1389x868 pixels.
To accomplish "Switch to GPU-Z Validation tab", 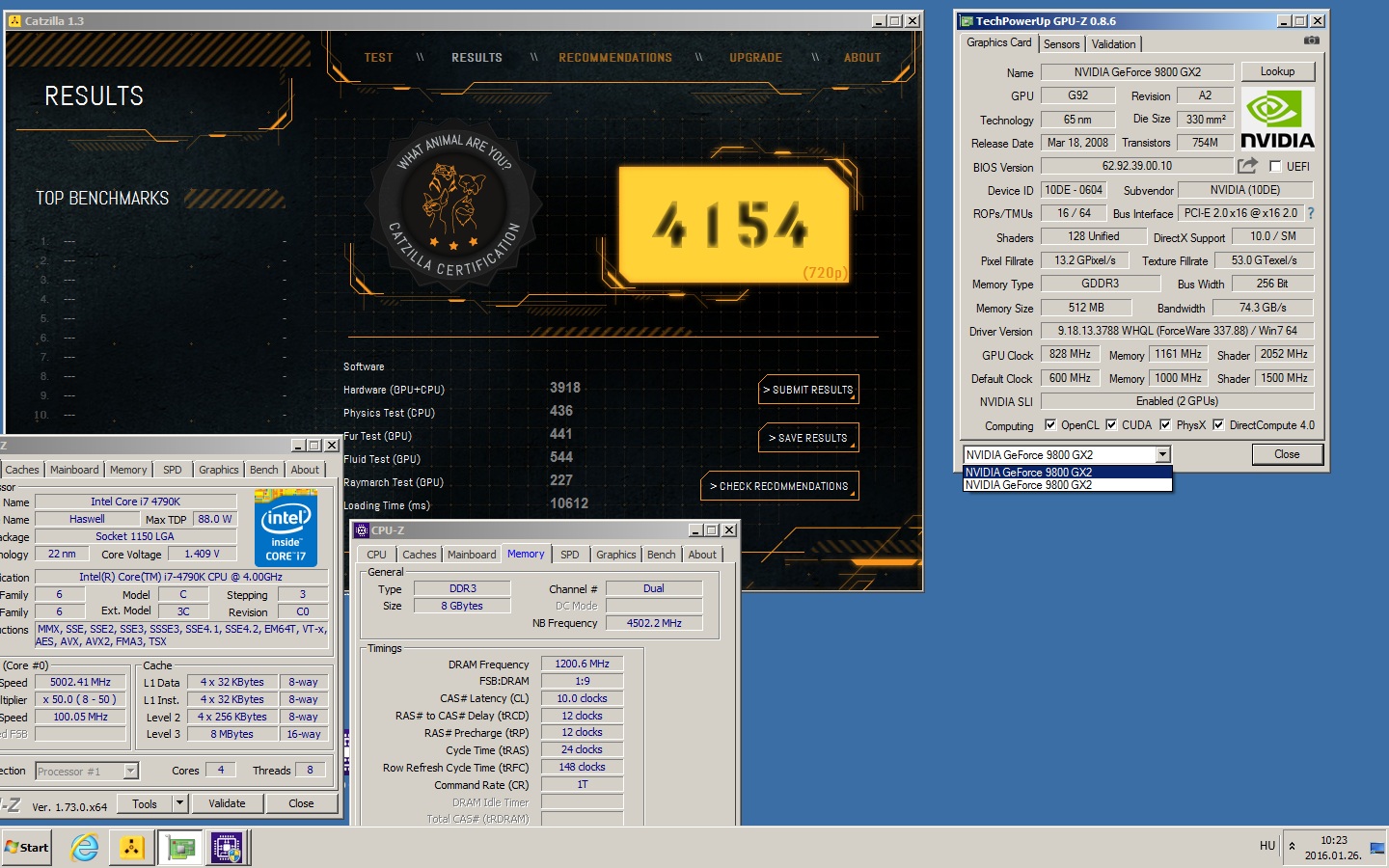I will click(1113, 44).
